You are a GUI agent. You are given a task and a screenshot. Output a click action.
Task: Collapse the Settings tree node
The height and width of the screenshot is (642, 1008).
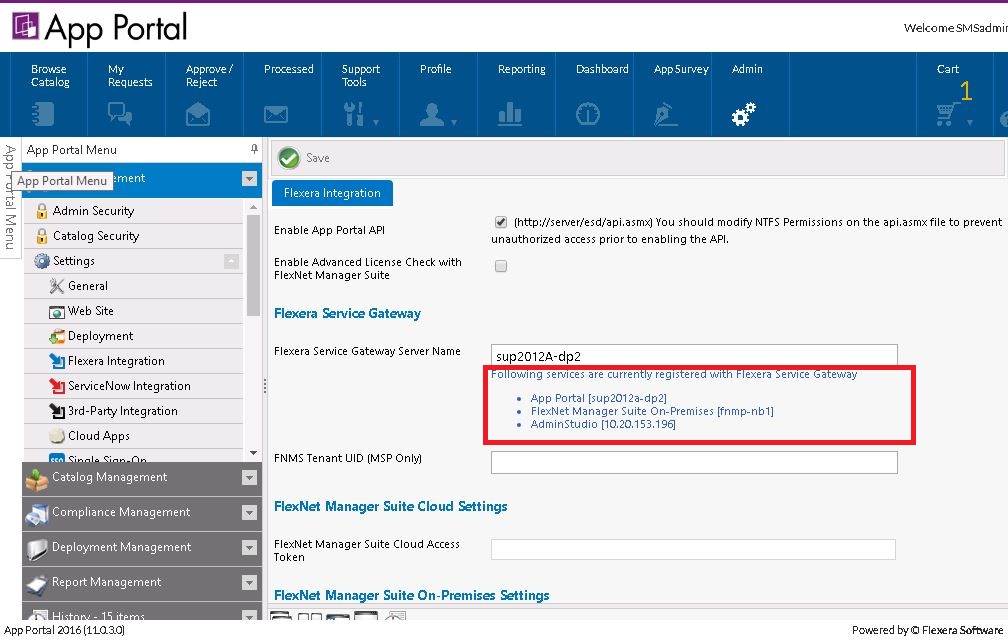point(231,261)
